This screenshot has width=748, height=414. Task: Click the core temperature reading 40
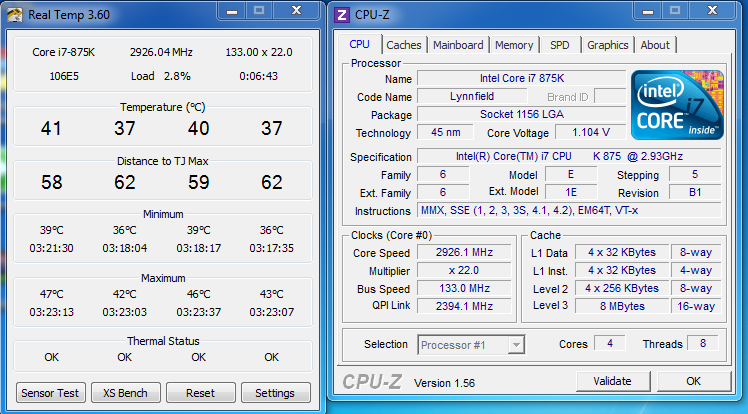point(198,128)
